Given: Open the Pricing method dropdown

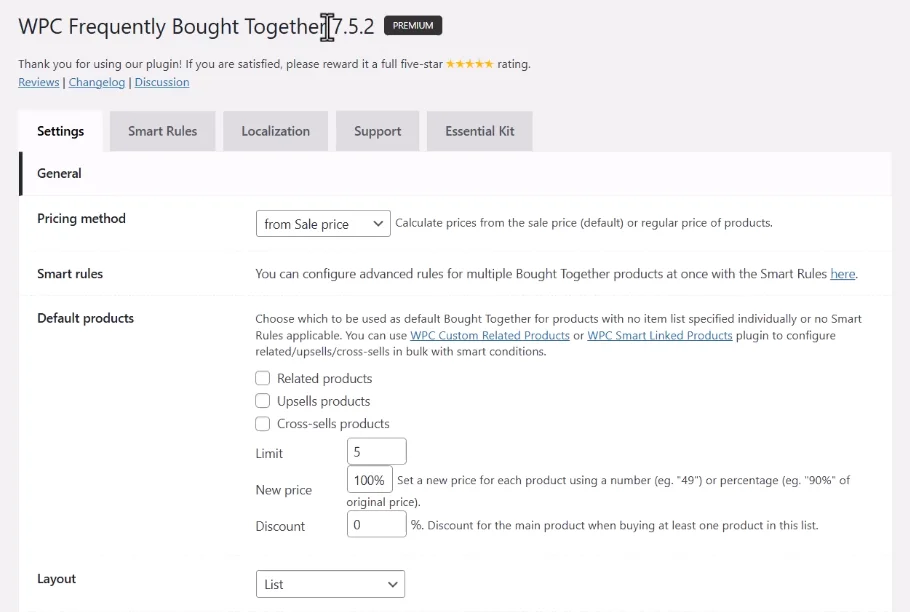Looking at the screenshot, I should (323, 224).
